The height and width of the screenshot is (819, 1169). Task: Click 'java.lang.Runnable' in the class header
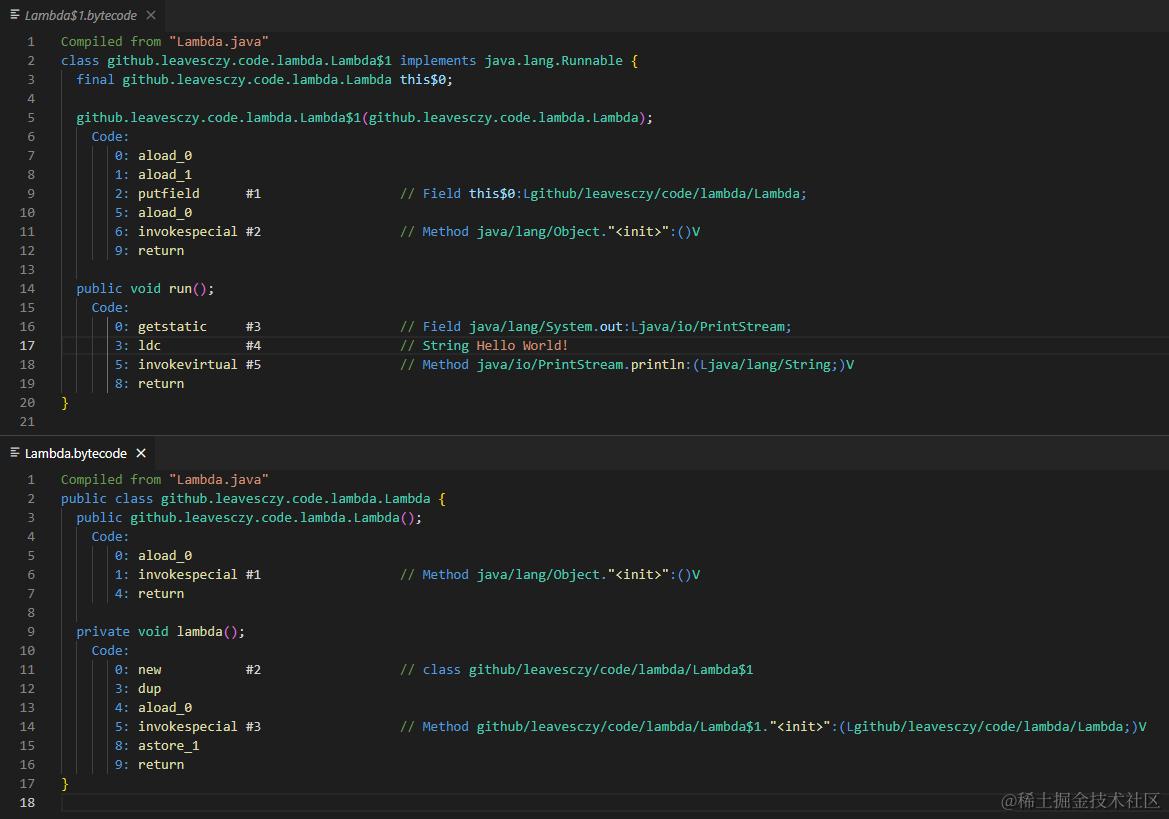pyautogui.click(x=553, y=60)
